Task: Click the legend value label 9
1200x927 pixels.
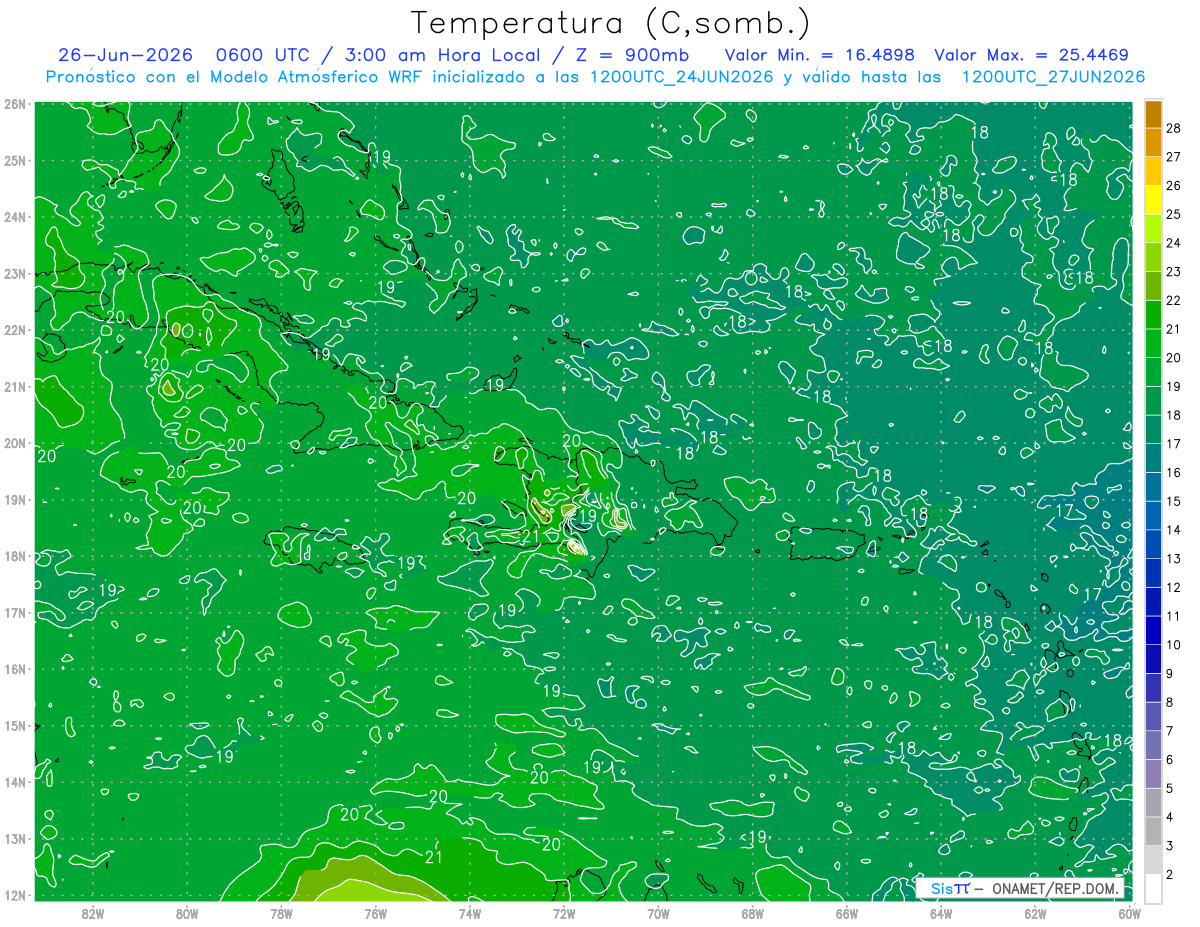Action: pos(1170,674)
